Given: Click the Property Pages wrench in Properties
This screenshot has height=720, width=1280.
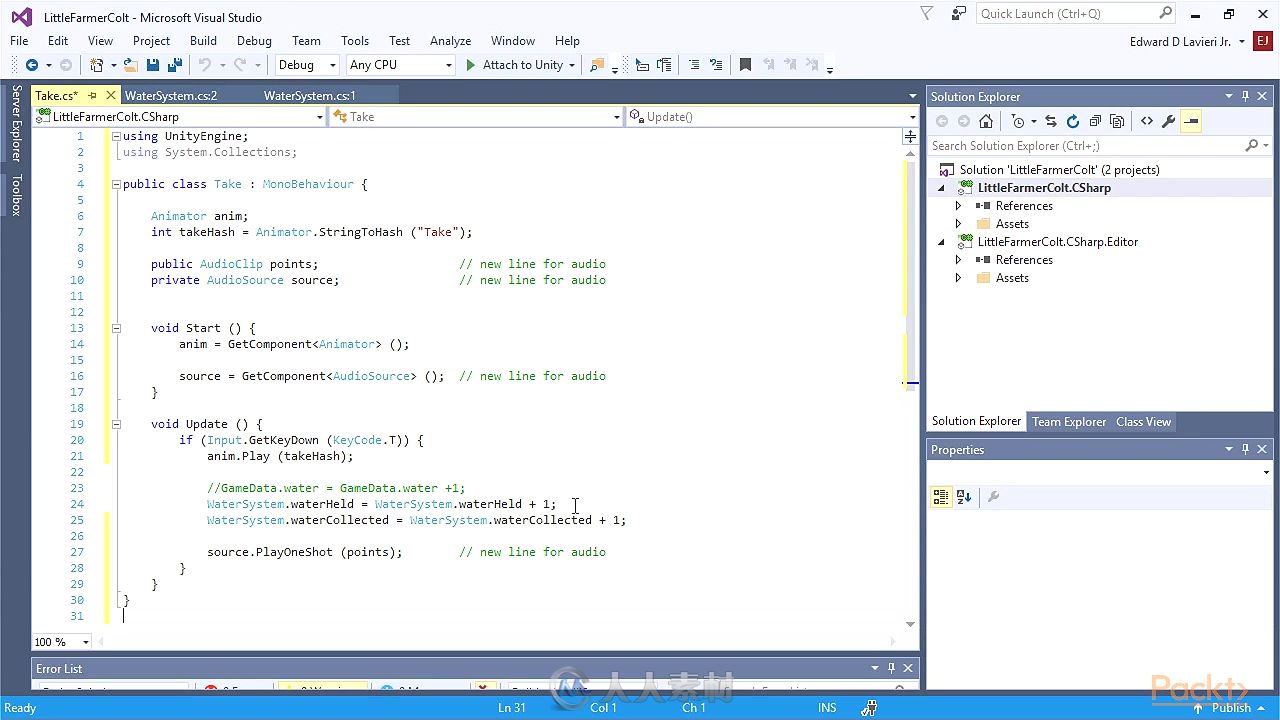Looking at the screenshot, I should click(x=993, y=496).
